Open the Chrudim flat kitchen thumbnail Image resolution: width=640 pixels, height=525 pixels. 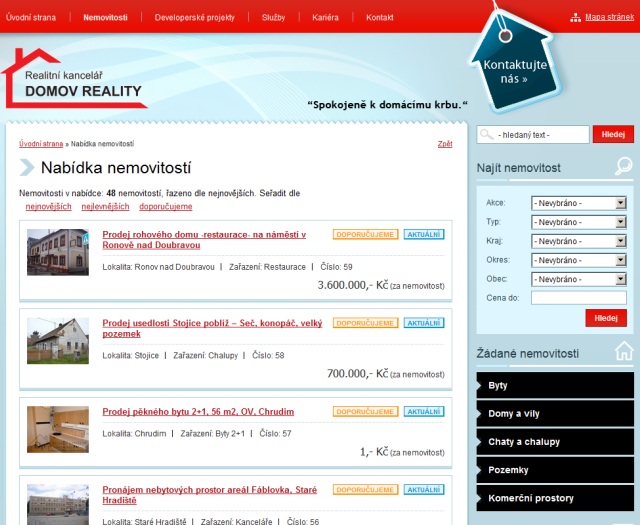pyautogui.click(x=58, y=429)
